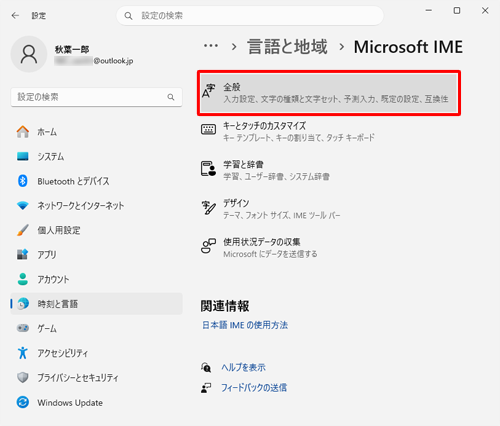Open 日本語 IME の使用方法 link
500x426 pixels.
(x=245, y=325)
